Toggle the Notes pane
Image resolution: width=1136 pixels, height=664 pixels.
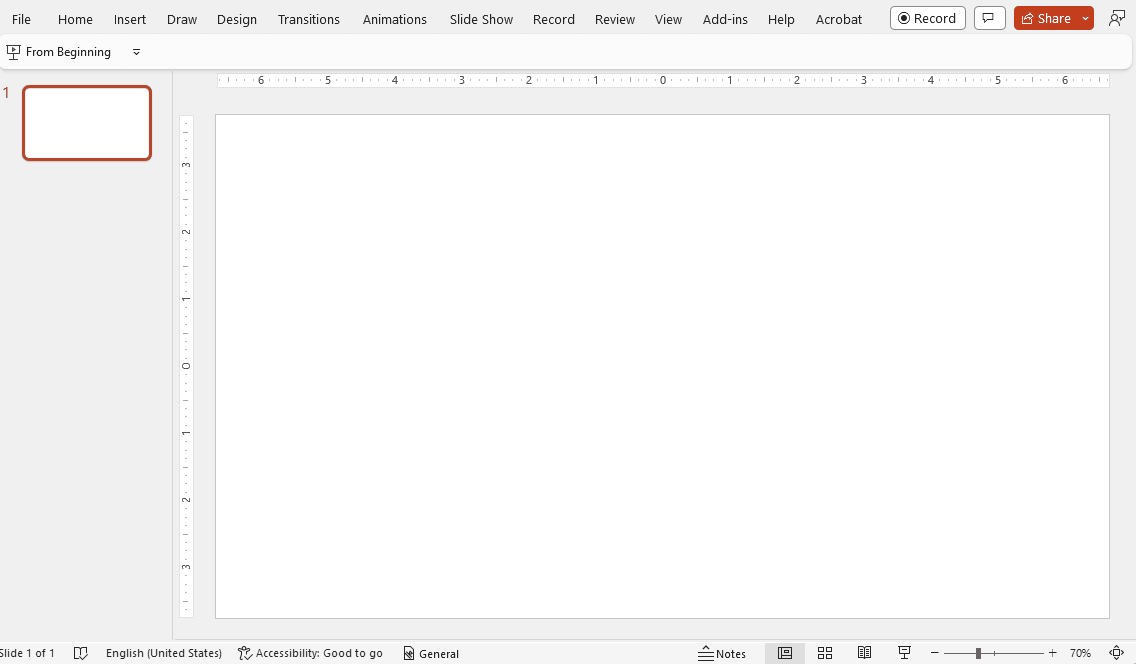(722, 653)
